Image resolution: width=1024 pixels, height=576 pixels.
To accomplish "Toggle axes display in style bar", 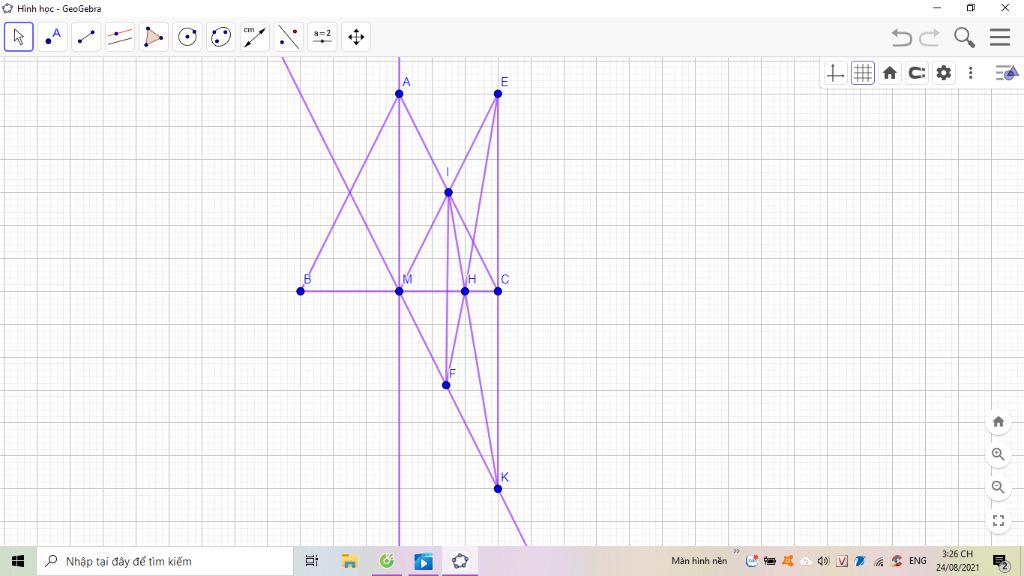I will point(835,73).
